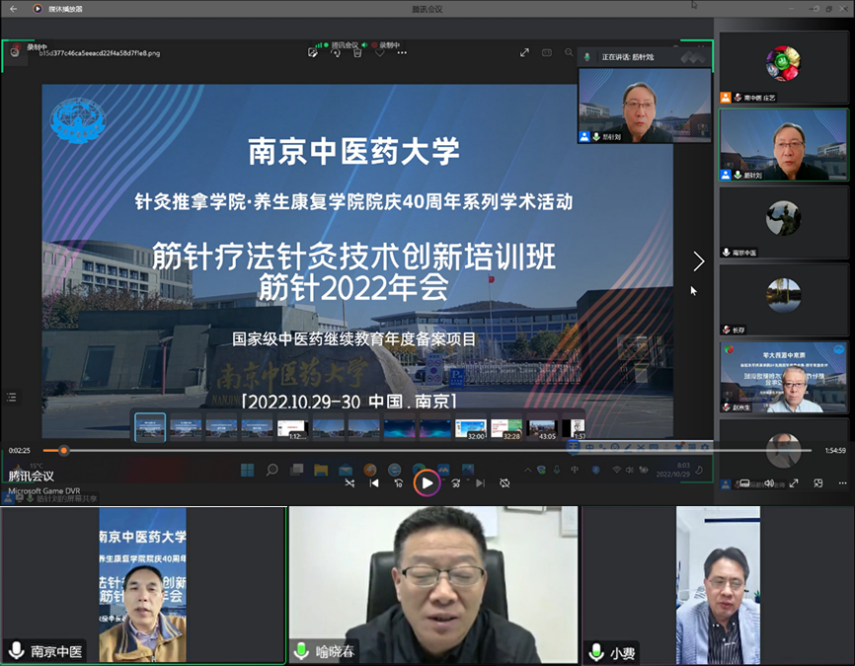Enter full screen in media player

794,483
